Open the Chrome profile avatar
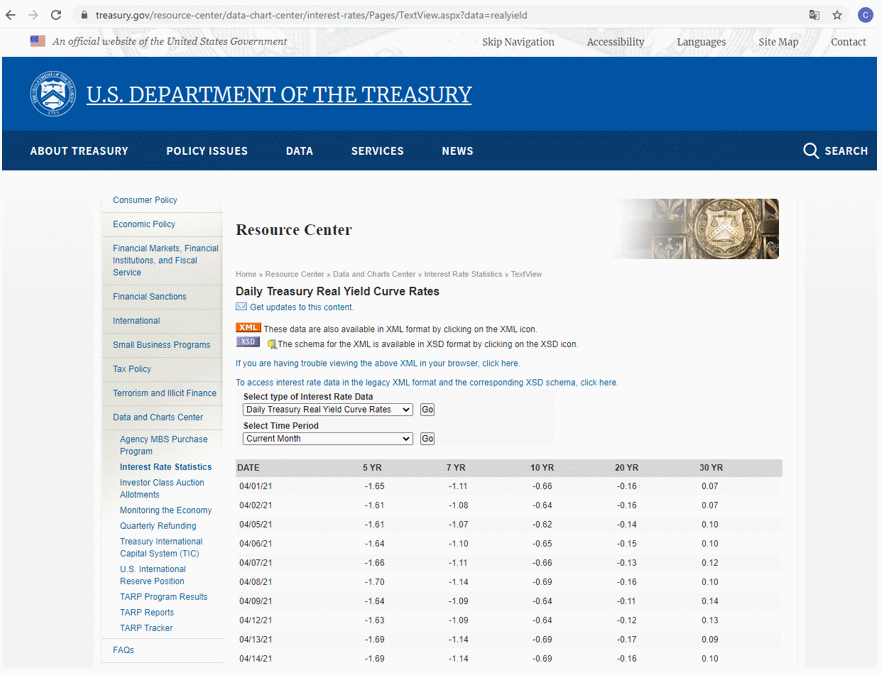The height and width of the screenshot is (673, 883). pos(865,15)
